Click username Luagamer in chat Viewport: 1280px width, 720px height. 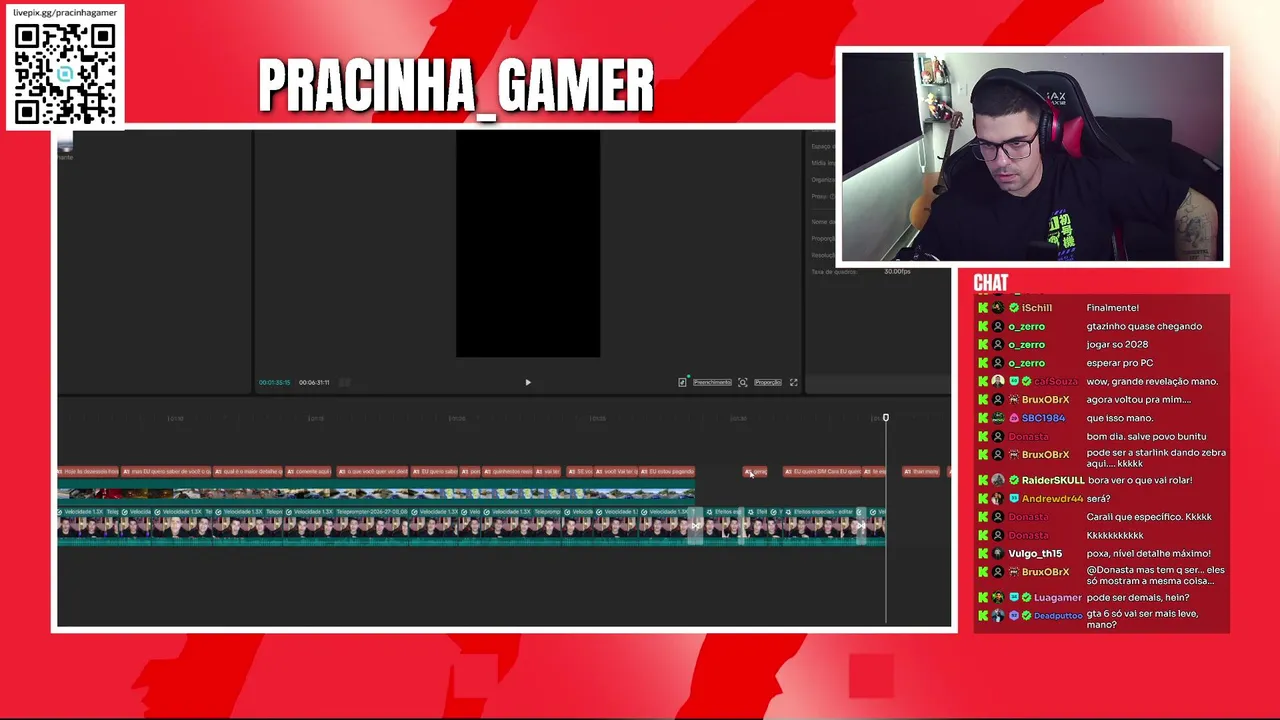click(x=1058, y=598)
